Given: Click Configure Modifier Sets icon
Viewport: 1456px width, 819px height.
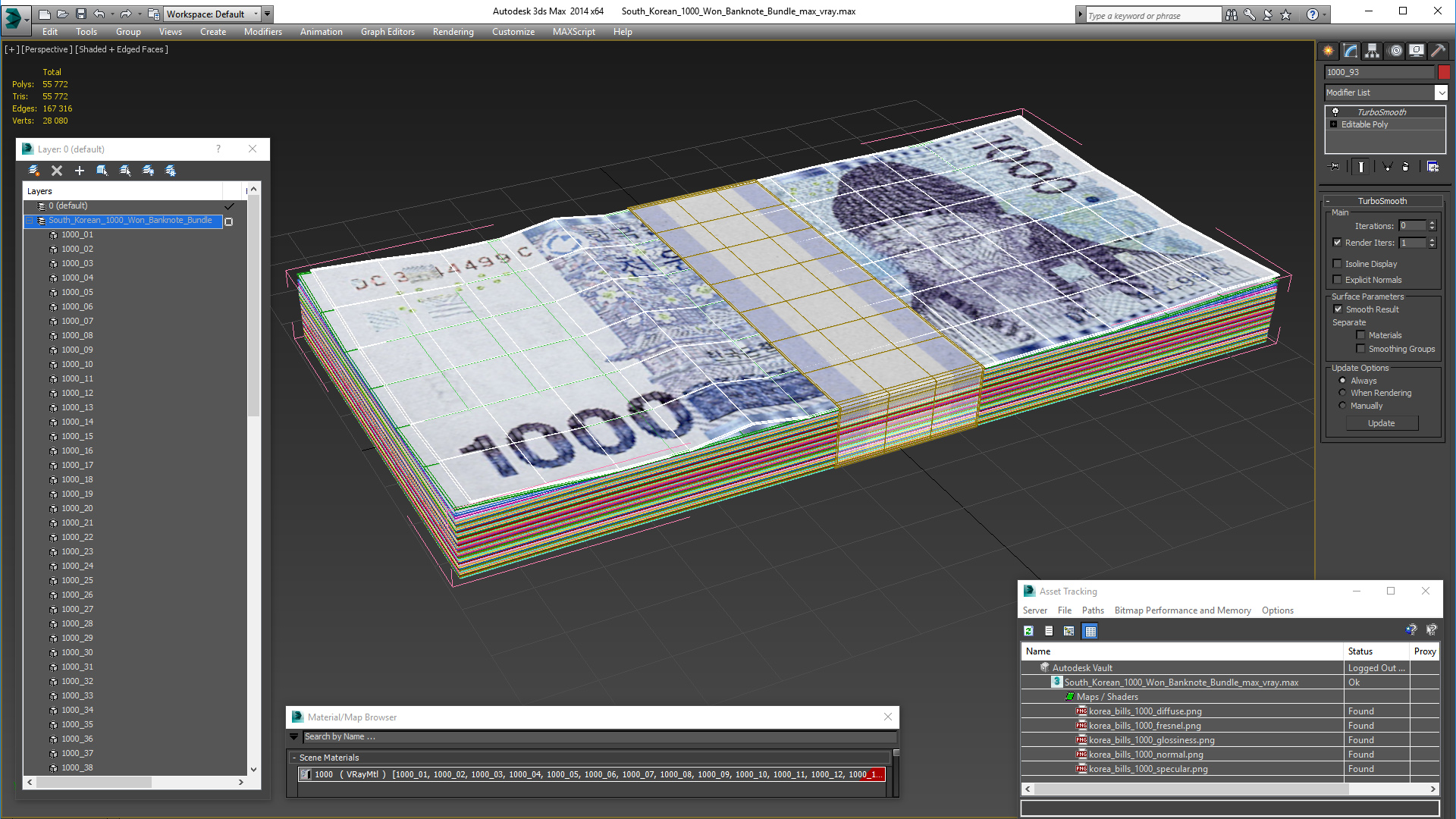Looking at the screenshot, I should coord(1432,167).
